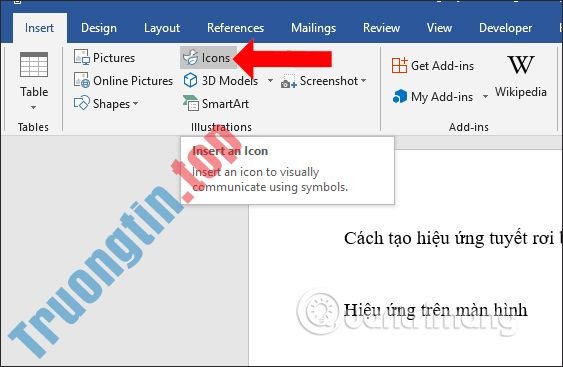Click the Table label text
Screen dimensions: 563x367
click(x=34, y=92)
